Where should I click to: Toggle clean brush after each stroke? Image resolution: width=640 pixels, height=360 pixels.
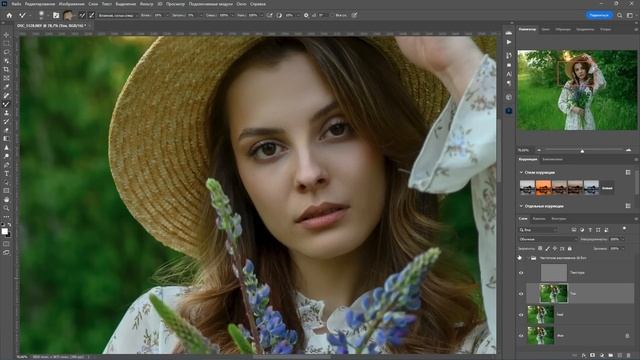click(x=92, y=15)
